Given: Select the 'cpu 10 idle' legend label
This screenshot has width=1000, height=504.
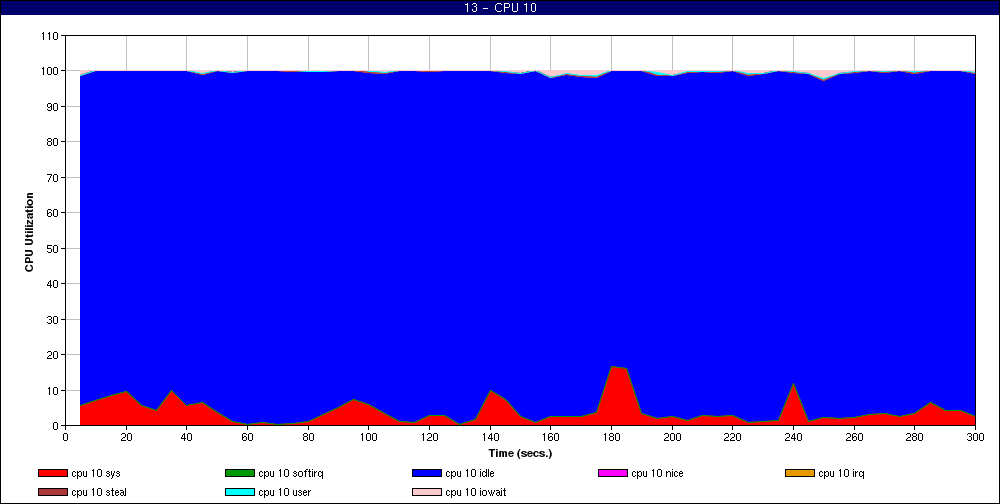Looking at the screenshot, I should 470,473.
